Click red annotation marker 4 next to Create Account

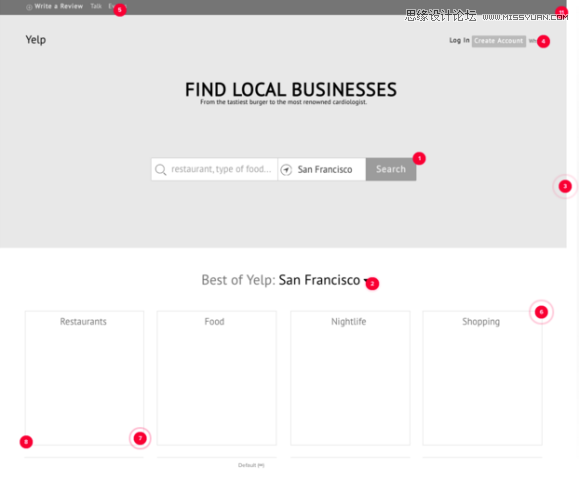point(543,41)
